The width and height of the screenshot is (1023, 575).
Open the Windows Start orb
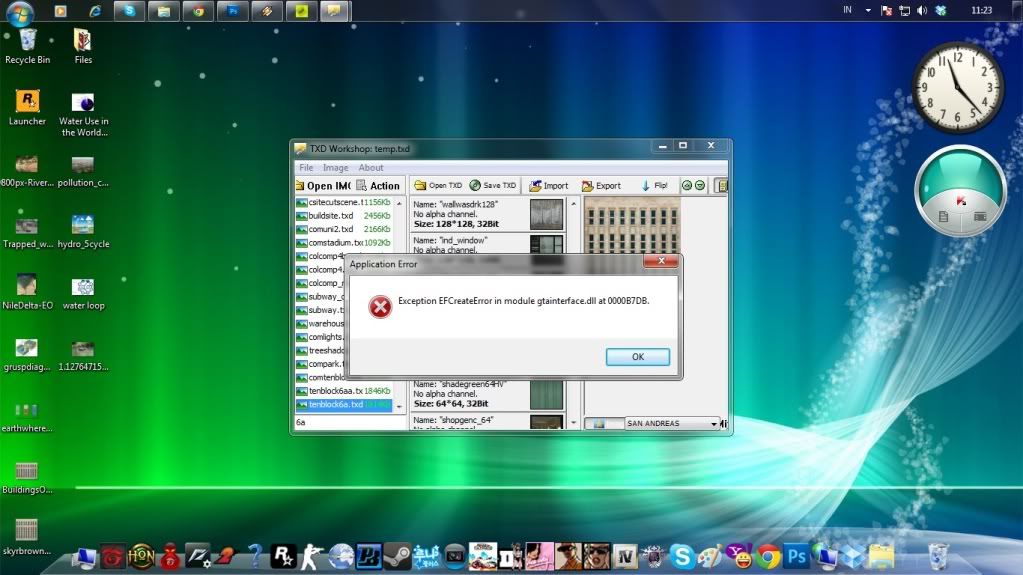tap(20, 12)
